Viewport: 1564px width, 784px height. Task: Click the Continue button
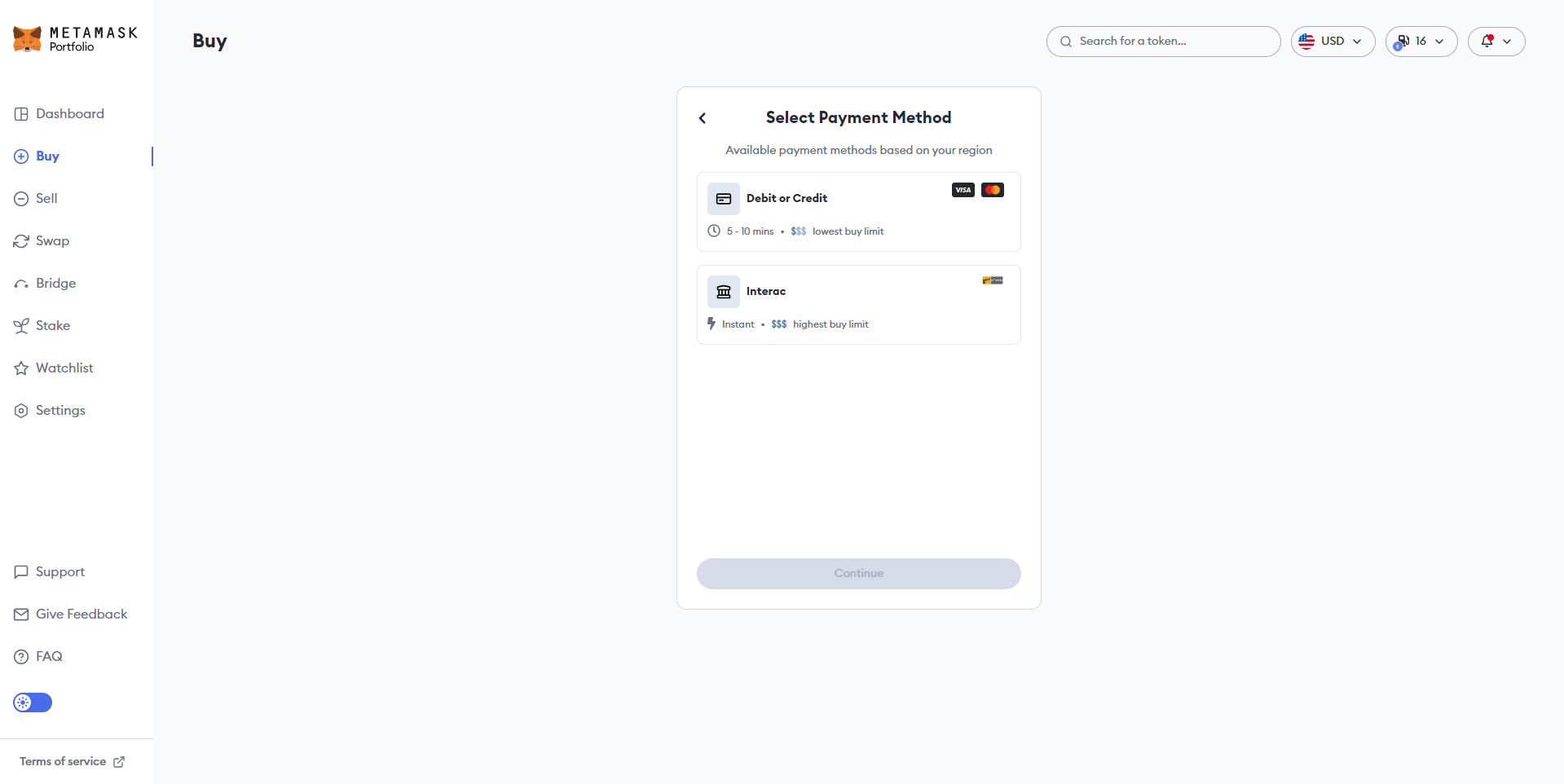[859, 574]
